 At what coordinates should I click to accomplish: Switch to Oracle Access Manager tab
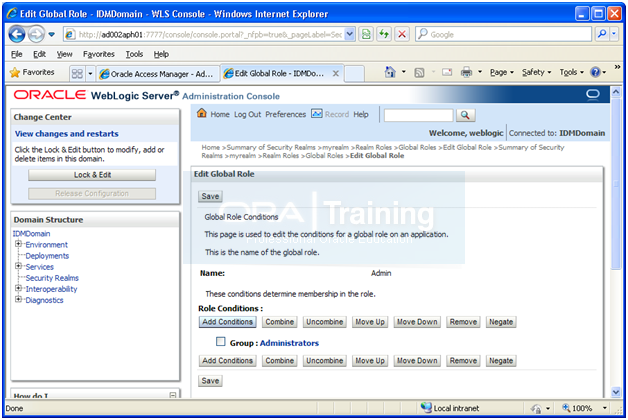click(x=158, y=74)
